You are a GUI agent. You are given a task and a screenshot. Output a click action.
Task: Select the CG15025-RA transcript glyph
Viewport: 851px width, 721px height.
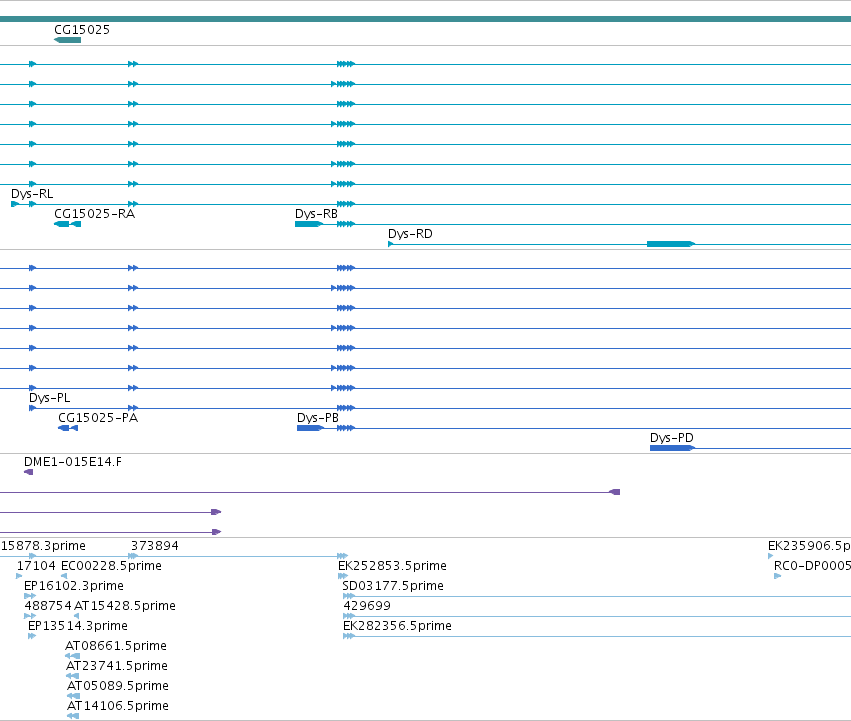point(67,224)
